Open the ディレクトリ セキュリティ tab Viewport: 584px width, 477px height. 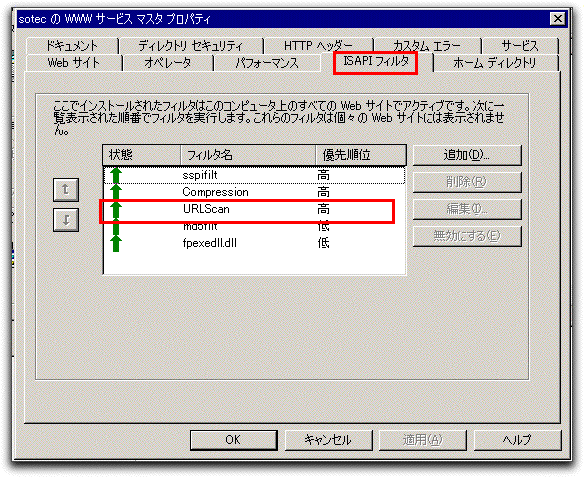tap(191, 46)
